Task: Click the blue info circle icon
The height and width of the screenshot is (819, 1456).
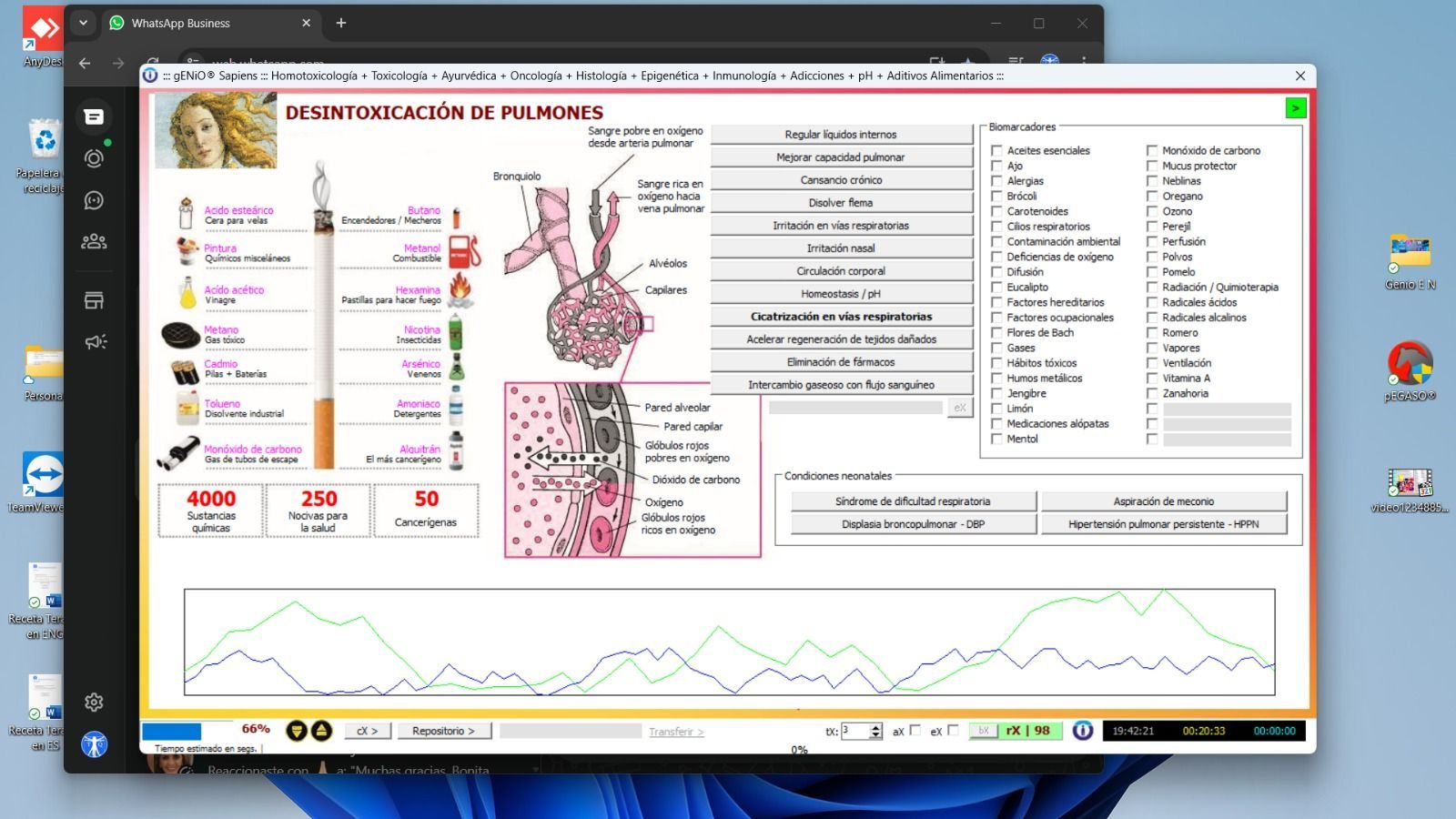Action: coord(1082,731)
